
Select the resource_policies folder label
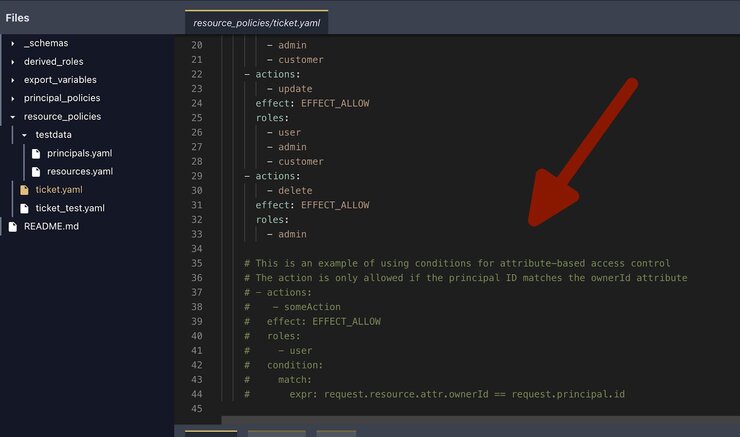[62, 117]
